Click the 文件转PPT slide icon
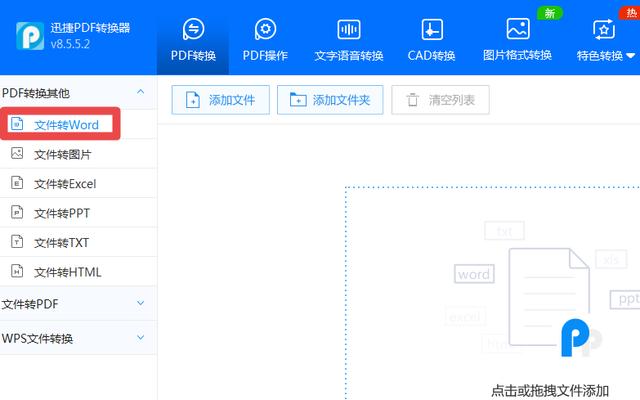The width and height of the screenshot is (640, 400). pyautogui.click(x=17, y=212)
